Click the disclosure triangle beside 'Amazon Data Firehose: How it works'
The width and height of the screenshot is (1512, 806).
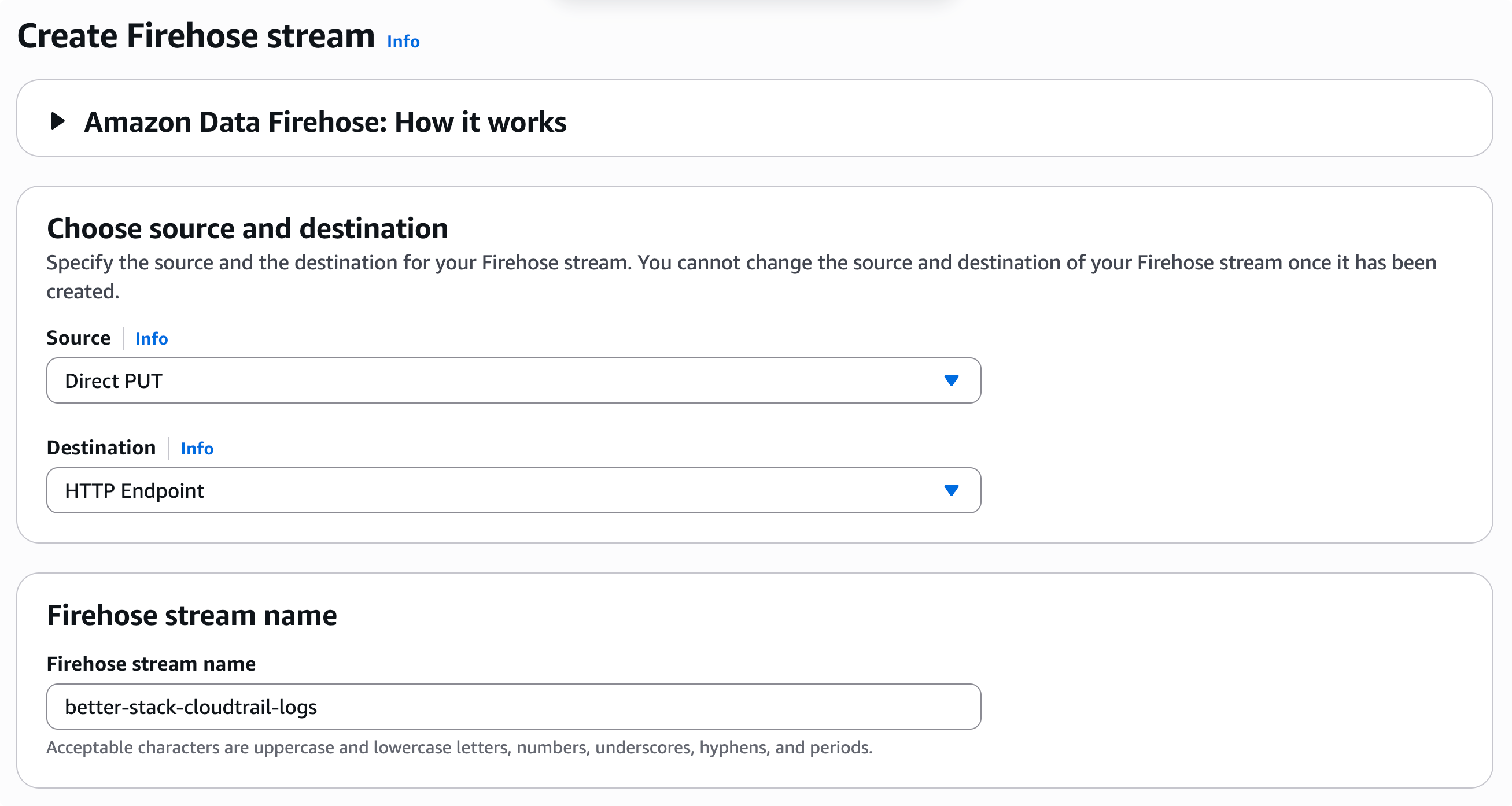57,122
